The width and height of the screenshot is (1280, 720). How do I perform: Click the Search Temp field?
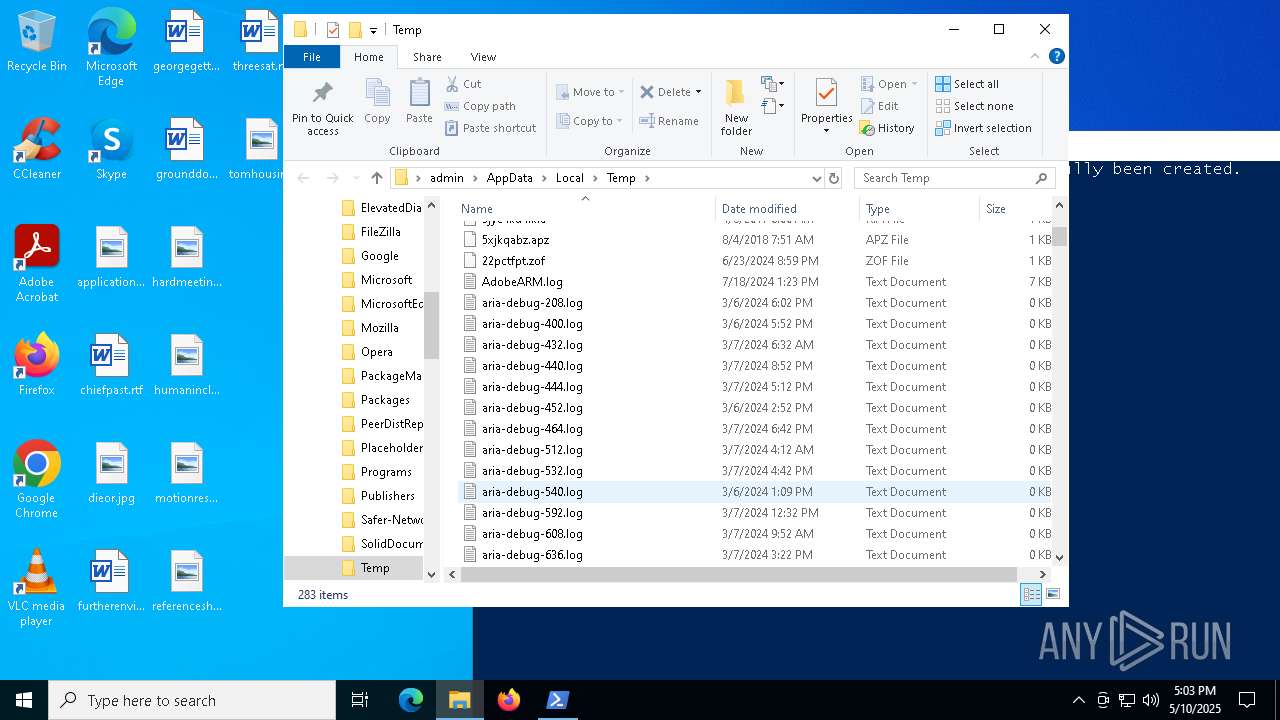tap(955, 178)
